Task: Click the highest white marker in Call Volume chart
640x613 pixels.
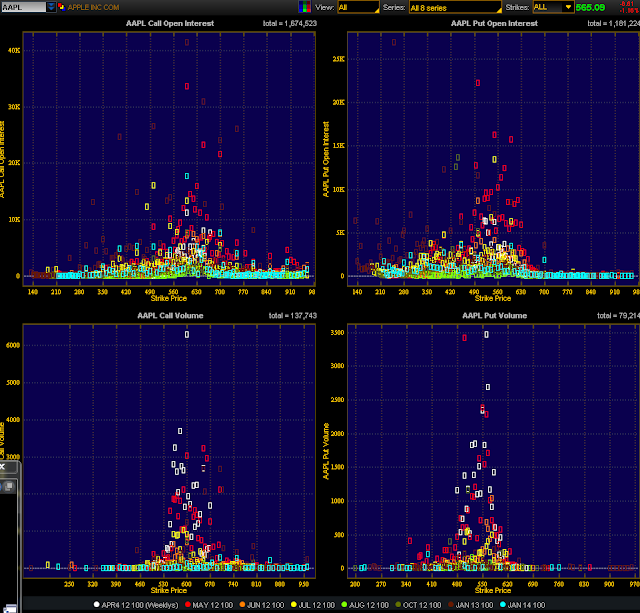Action: (x=187, y=335)
